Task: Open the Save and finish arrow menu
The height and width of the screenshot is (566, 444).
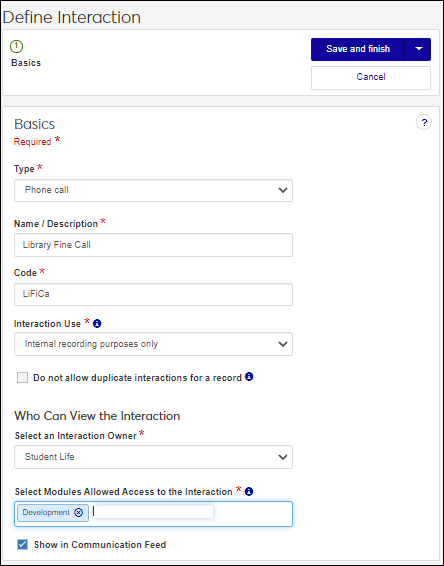Action: click(418, 49)
